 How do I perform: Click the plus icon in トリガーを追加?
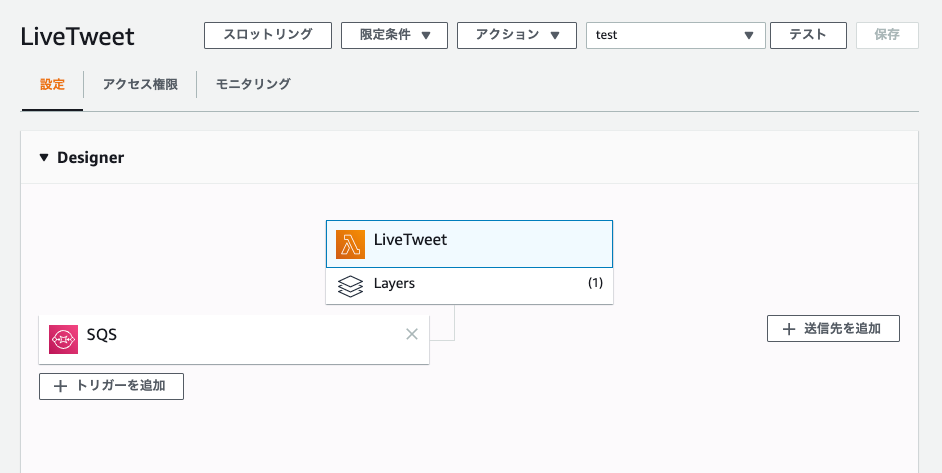[x=60, y=386]
